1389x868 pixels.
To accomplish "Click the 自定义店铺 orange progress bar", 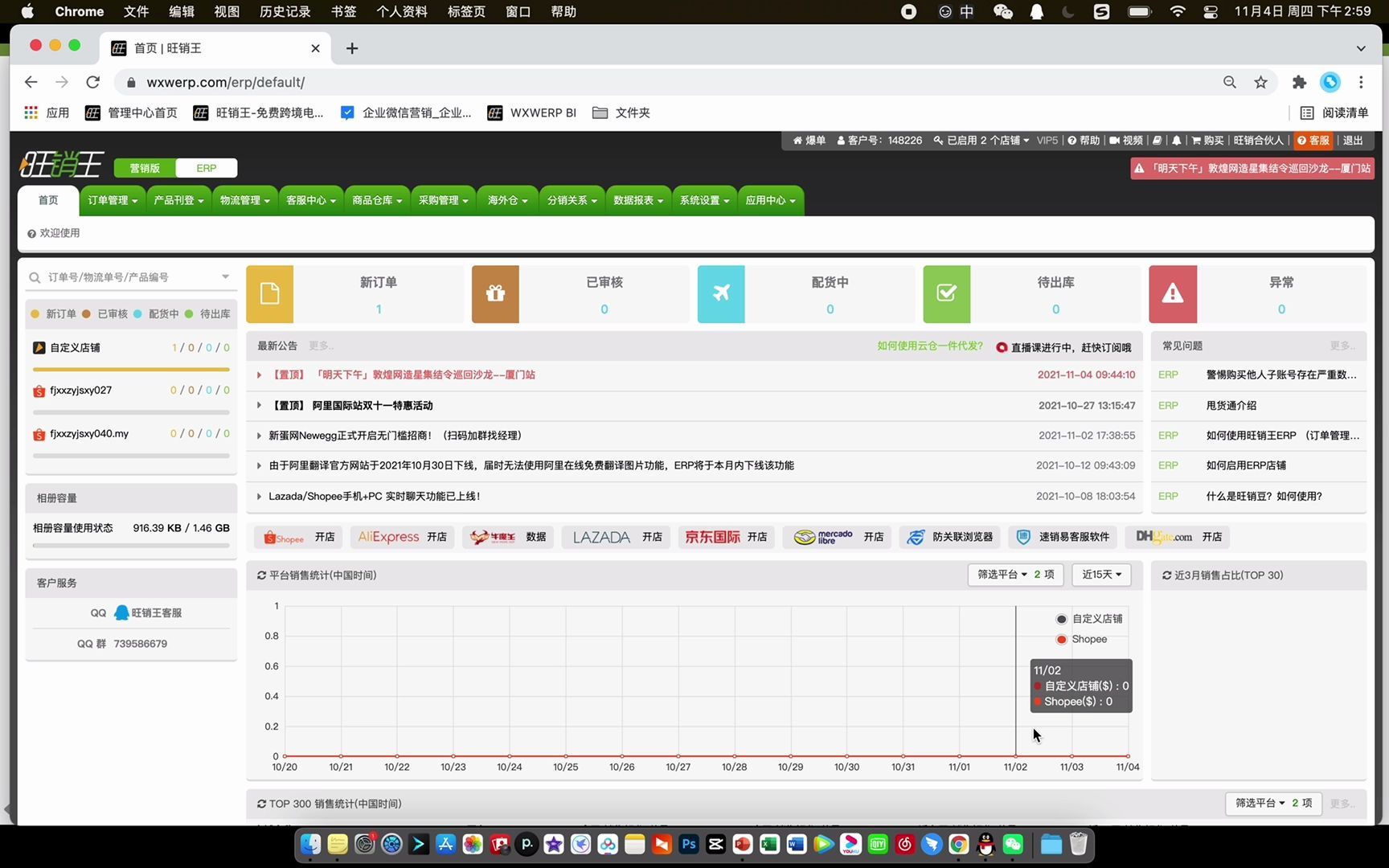I will (x=131, y=370).
